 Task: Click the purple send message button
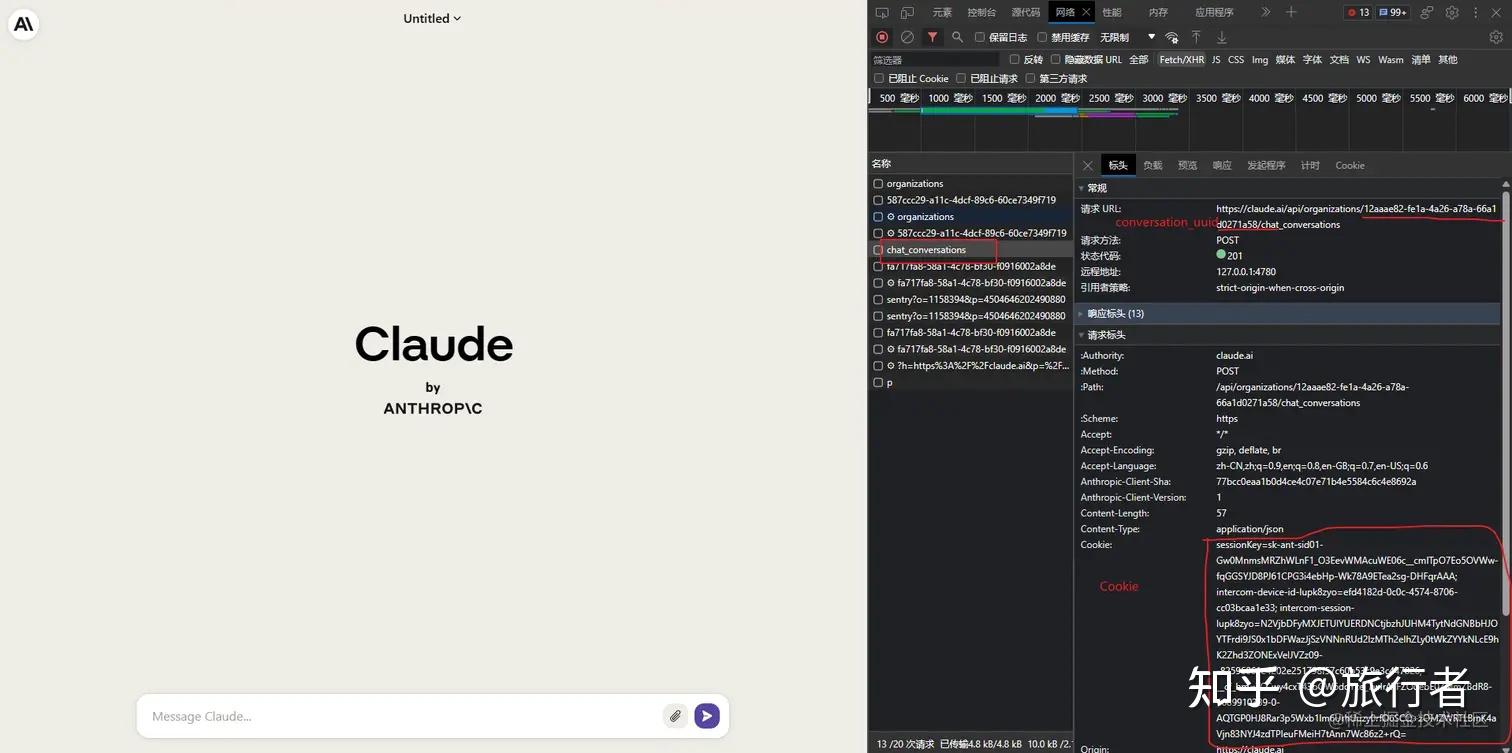707,716
